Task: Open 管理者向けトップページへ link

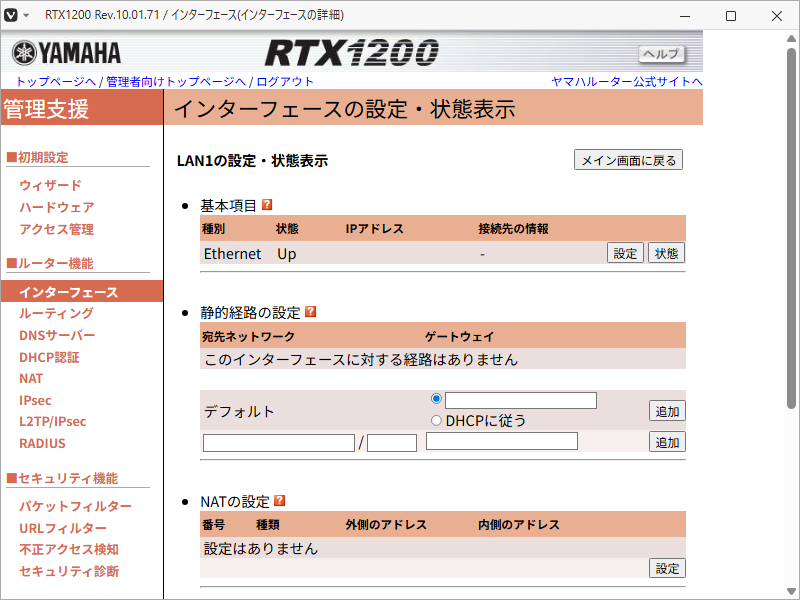Action: 176,82
